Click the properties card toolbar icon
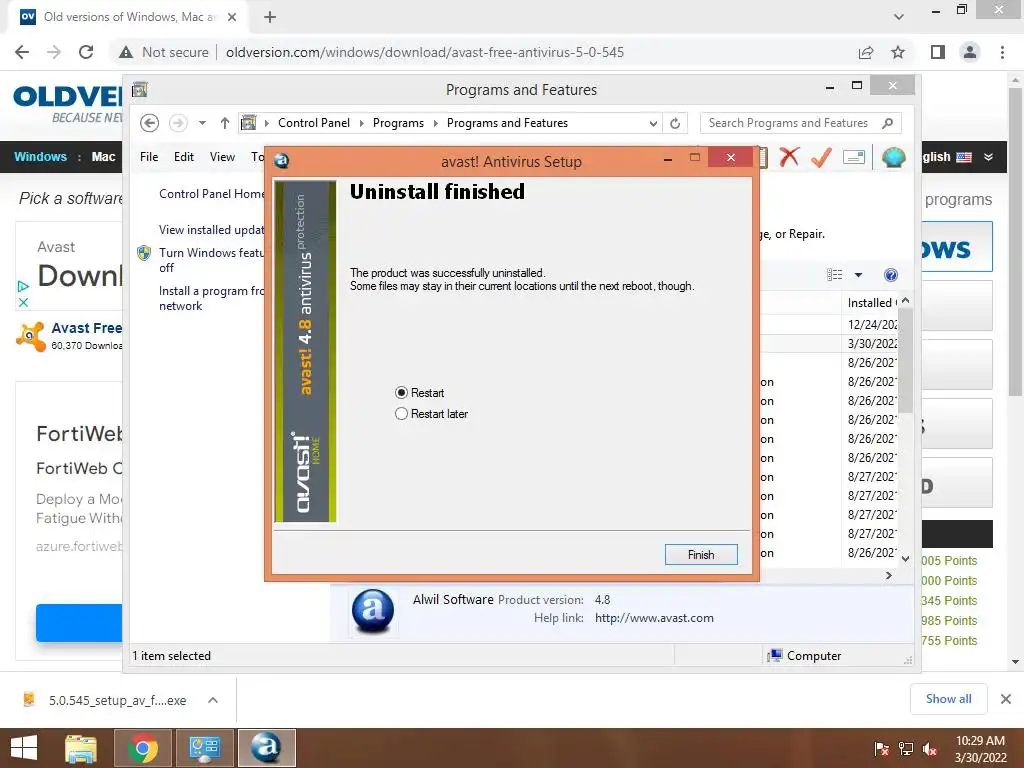Image resolution: width=1024 pixels, height=768 pixels. point(854,157)
